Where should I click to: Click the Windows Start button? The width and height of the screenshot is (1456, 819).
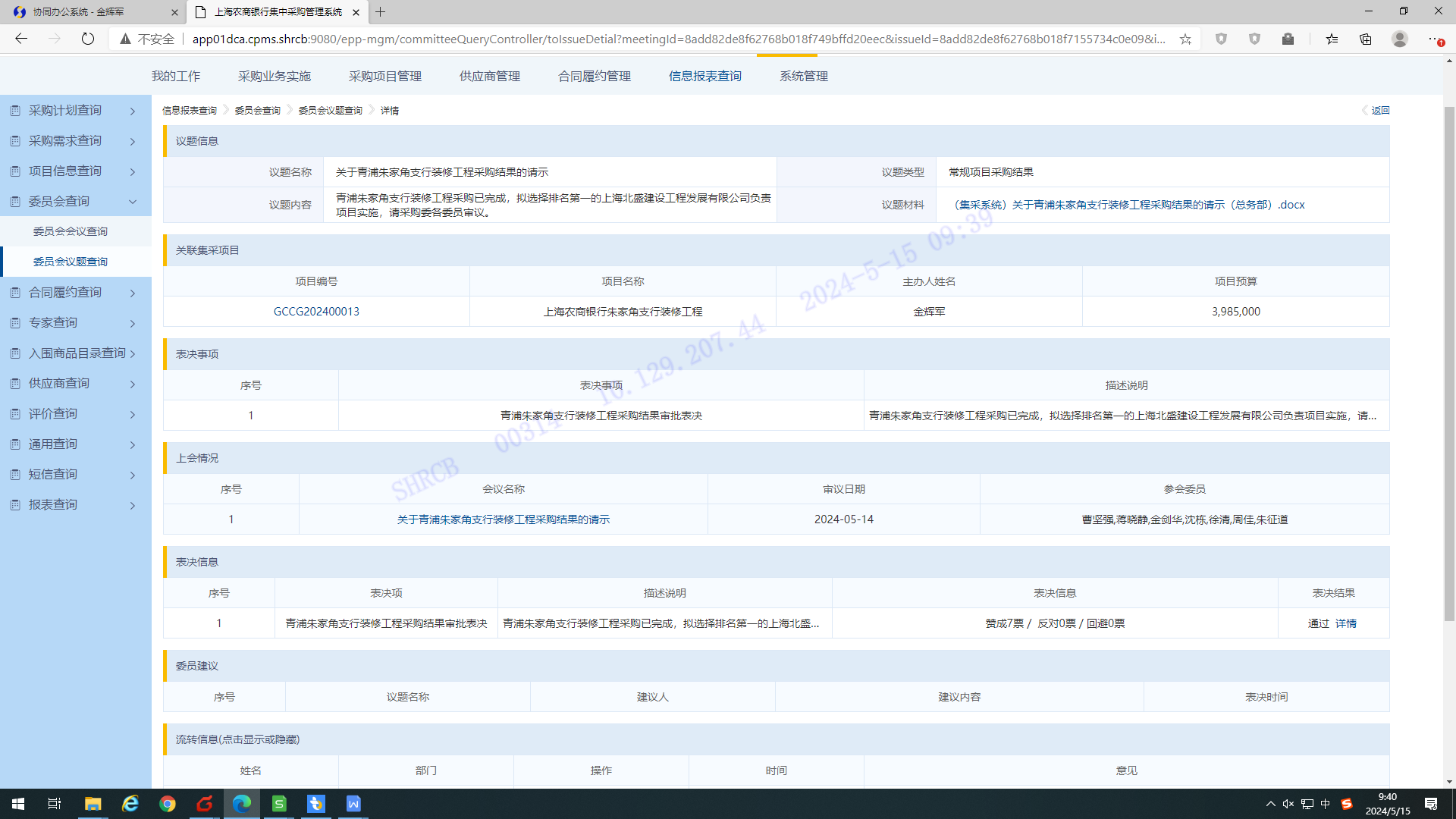(18, 804)
